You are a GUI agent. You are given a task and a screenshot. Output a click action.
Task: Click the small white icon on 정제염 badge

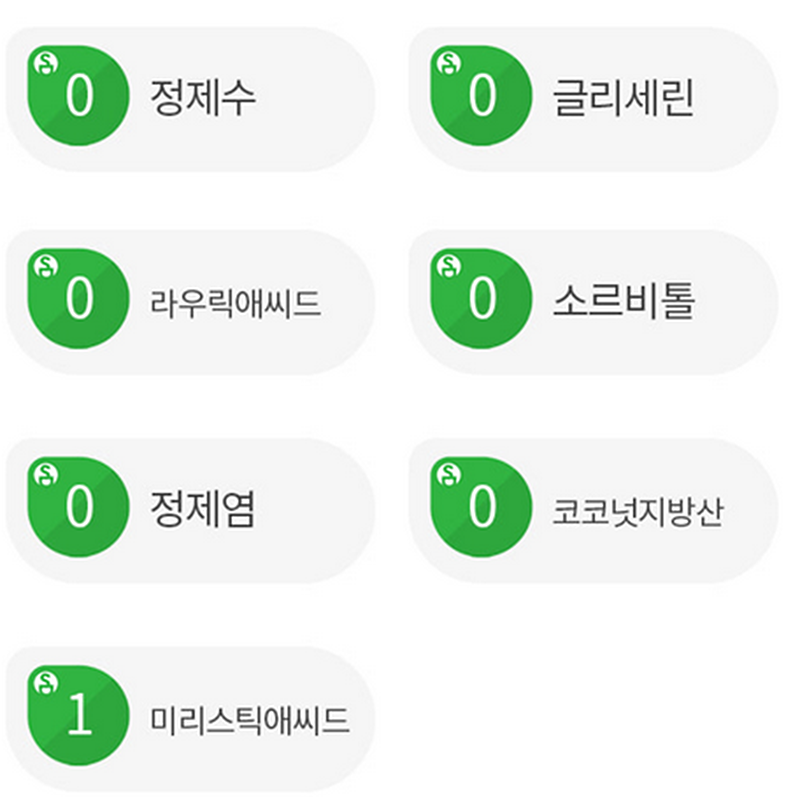pyautogui.click(x=44, y=474)
